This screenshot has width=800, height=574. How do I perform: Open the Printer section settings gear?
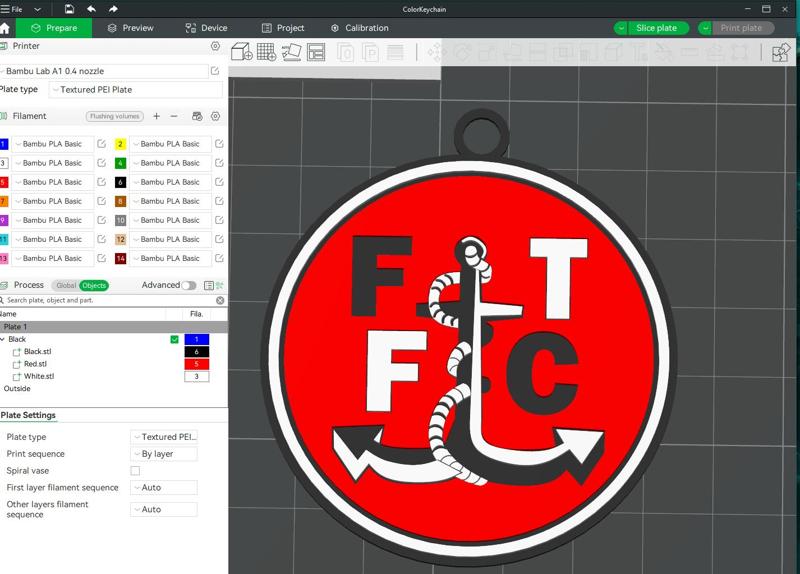tap(215, 46)
